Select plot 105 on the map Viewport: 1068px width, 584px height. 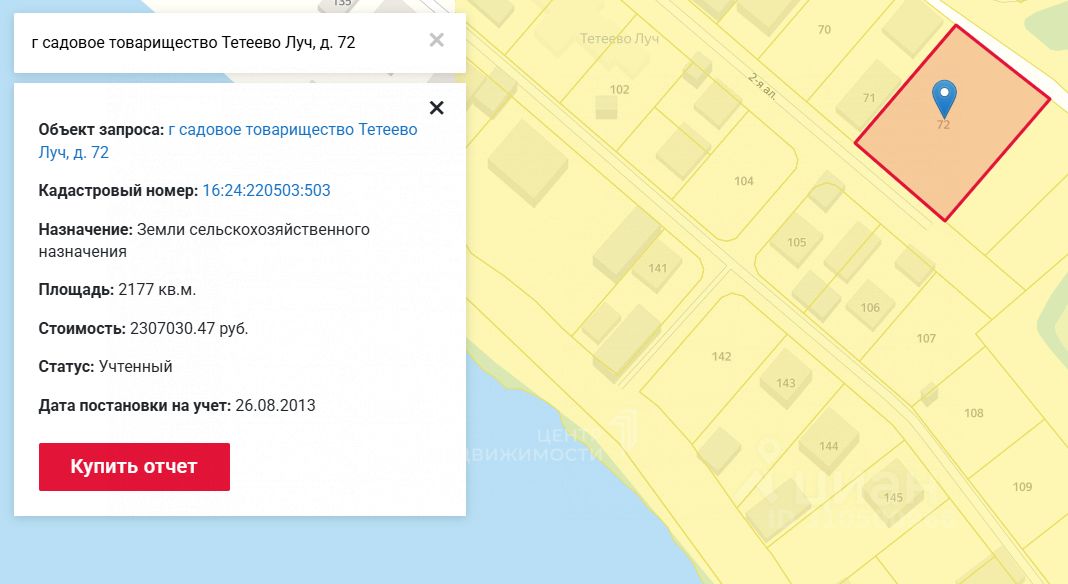click(796, 242)
